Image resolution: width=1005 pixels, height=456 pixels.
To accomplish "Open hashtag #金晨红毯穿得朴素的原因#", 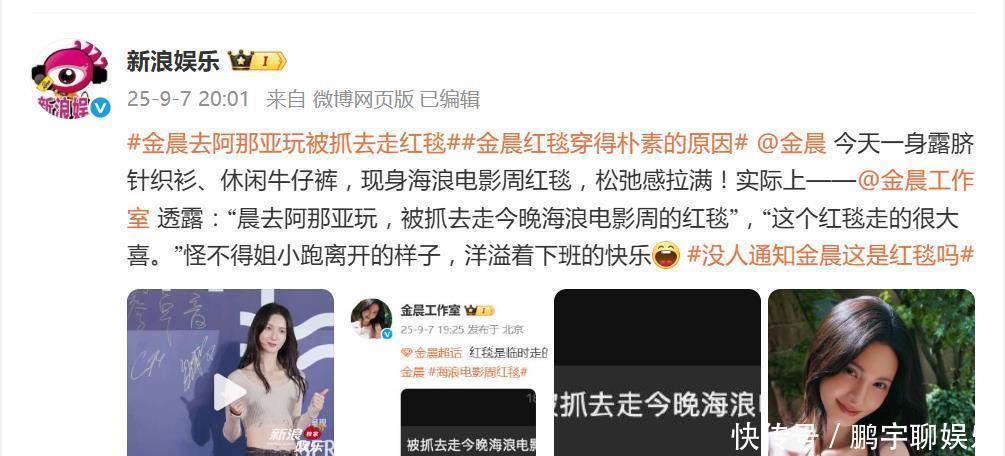I will 597,144.
